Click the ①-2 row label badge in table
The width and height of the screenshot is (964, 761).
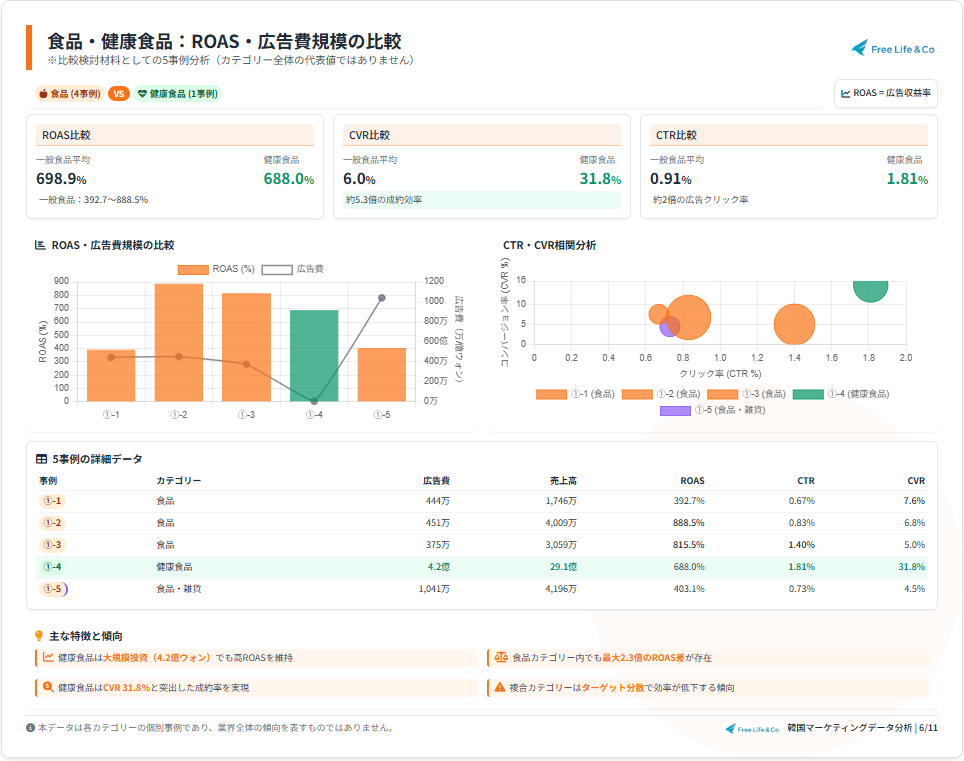coord(52,523)
